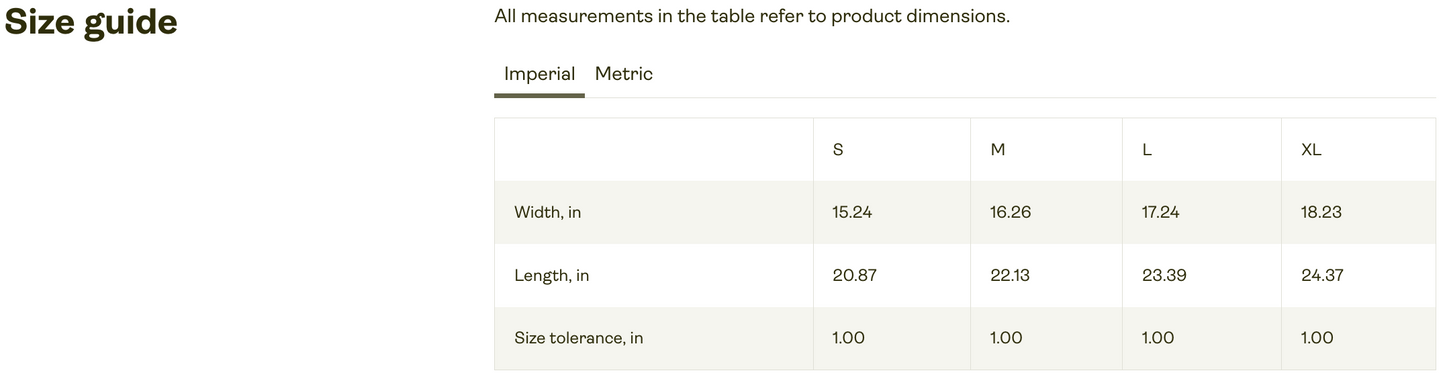
Task: Click the L size column header
Action: point(1147,150)
